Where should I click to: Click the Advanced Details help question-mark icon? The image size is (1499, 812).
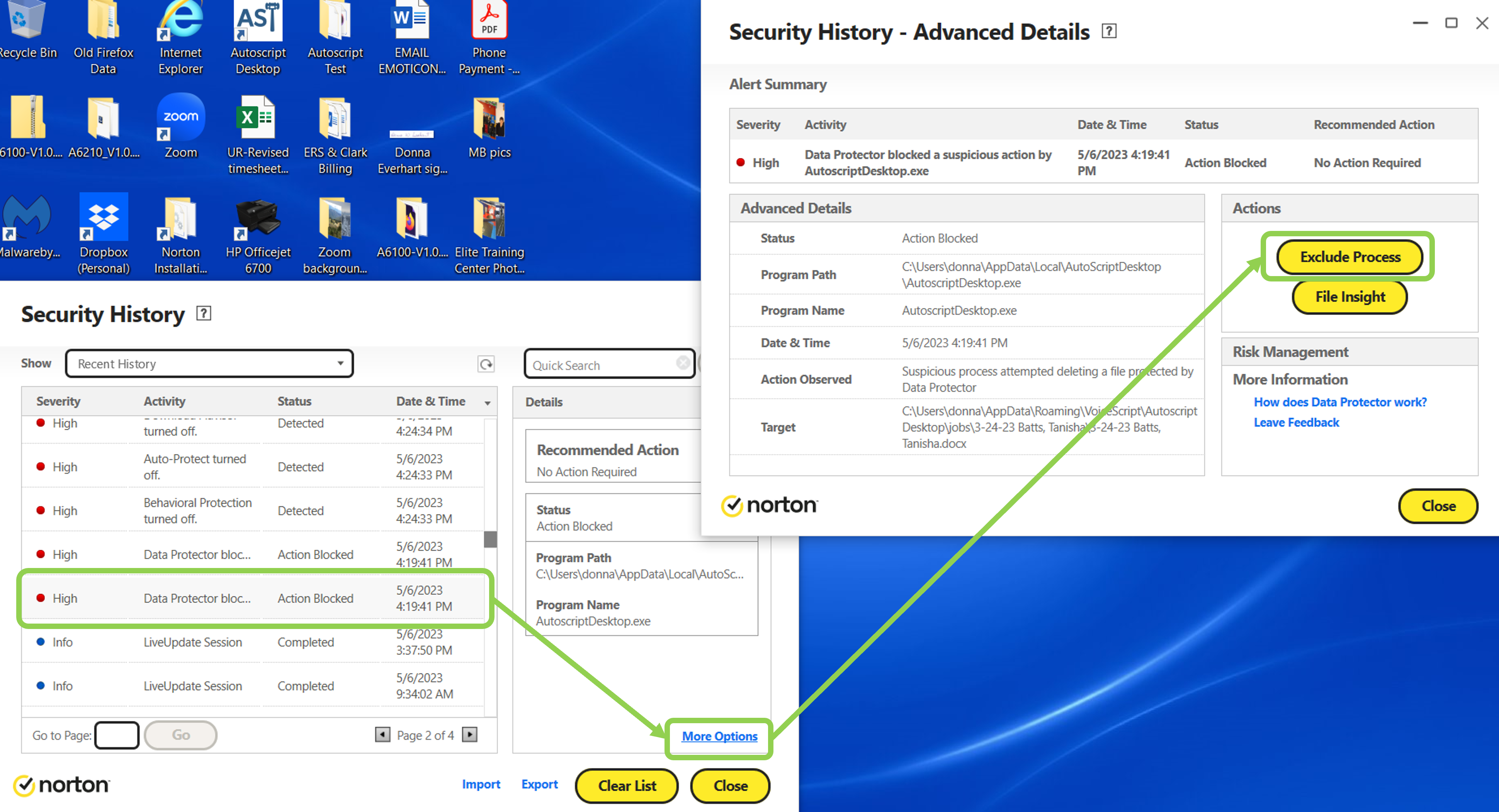(x=1108, y=31)
